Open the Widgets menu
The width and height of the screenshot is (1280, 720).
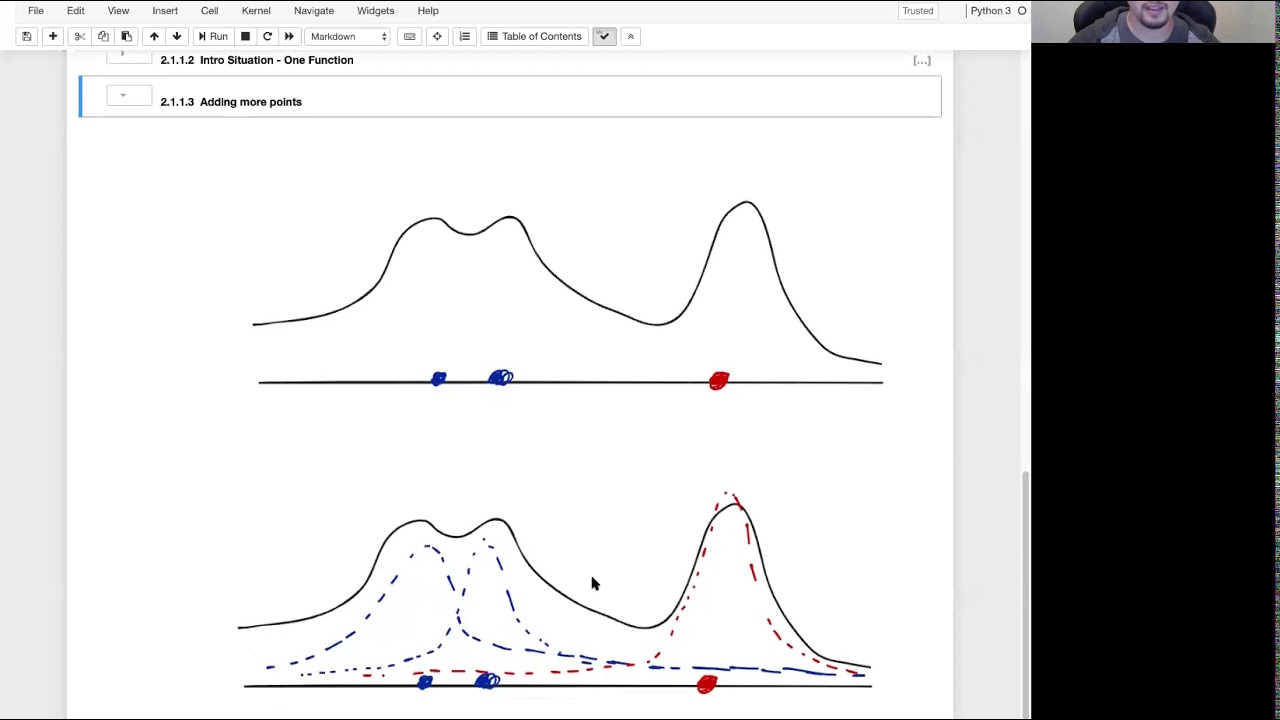(376, 11)
